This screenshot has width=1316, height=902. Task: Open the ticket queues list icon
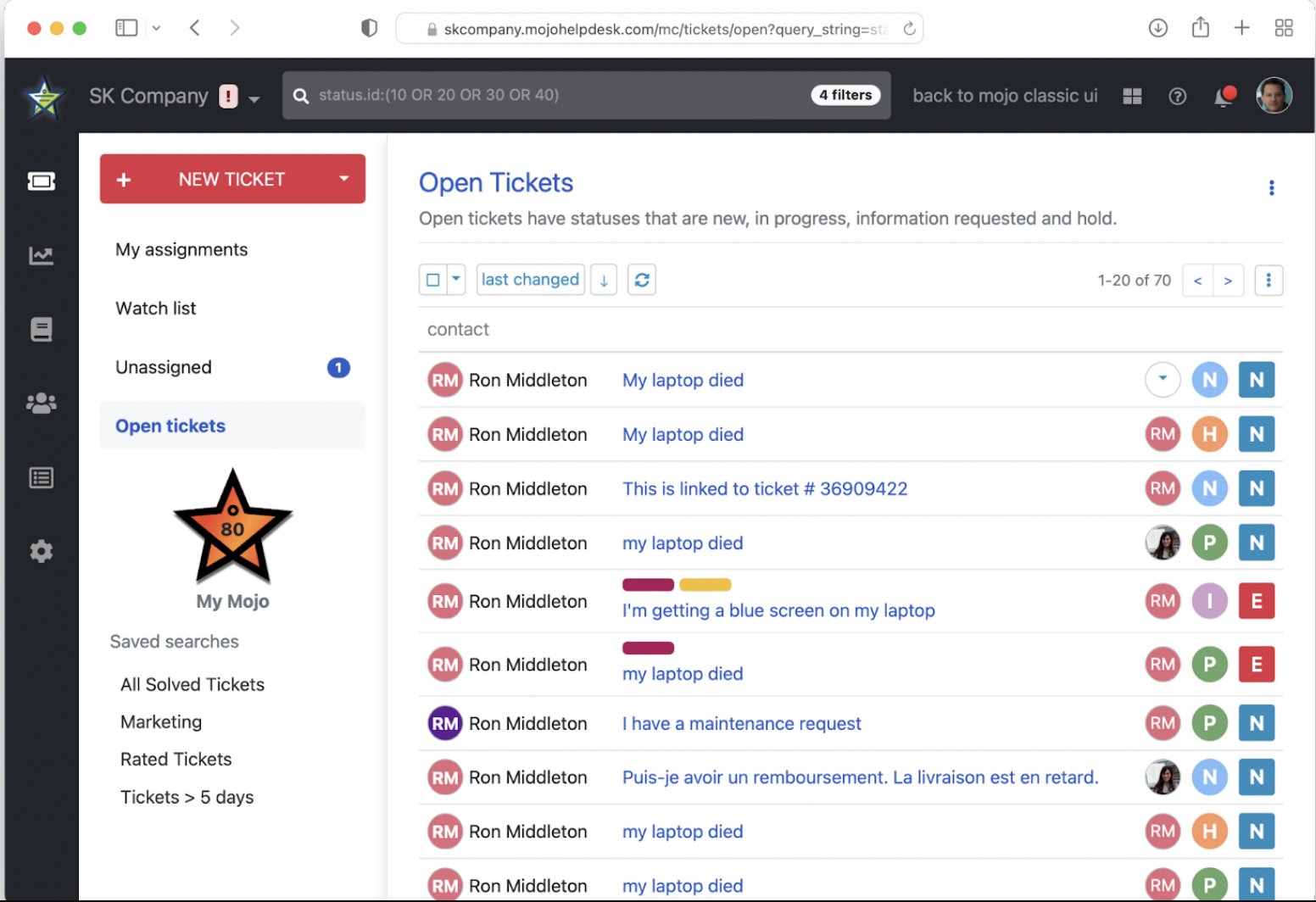point(40,477)
